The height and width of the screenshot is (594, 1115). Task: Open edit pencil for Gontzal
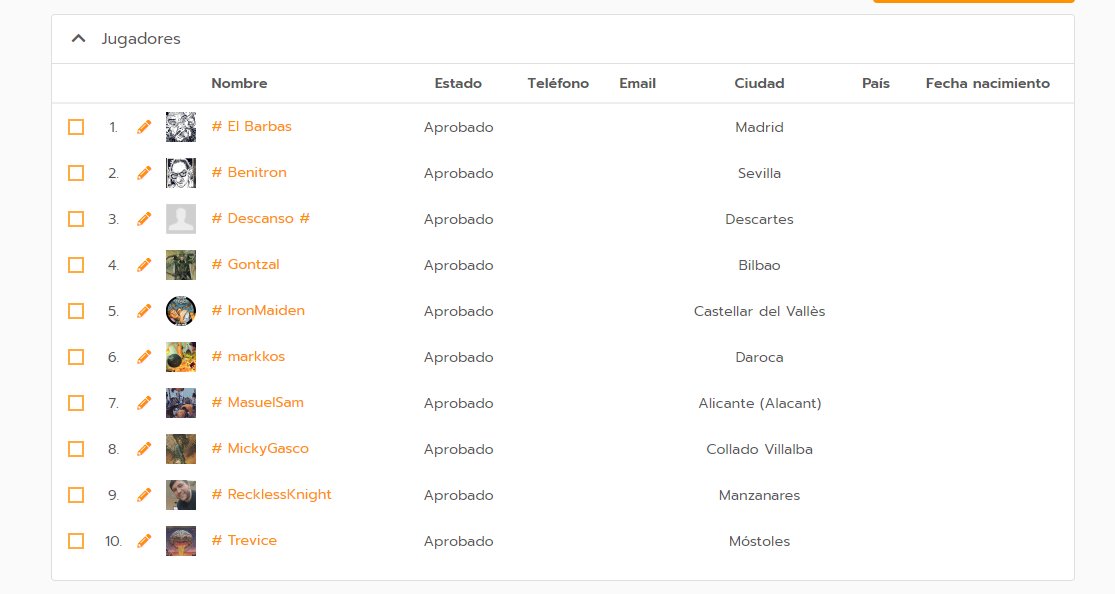tap(144, 265)
